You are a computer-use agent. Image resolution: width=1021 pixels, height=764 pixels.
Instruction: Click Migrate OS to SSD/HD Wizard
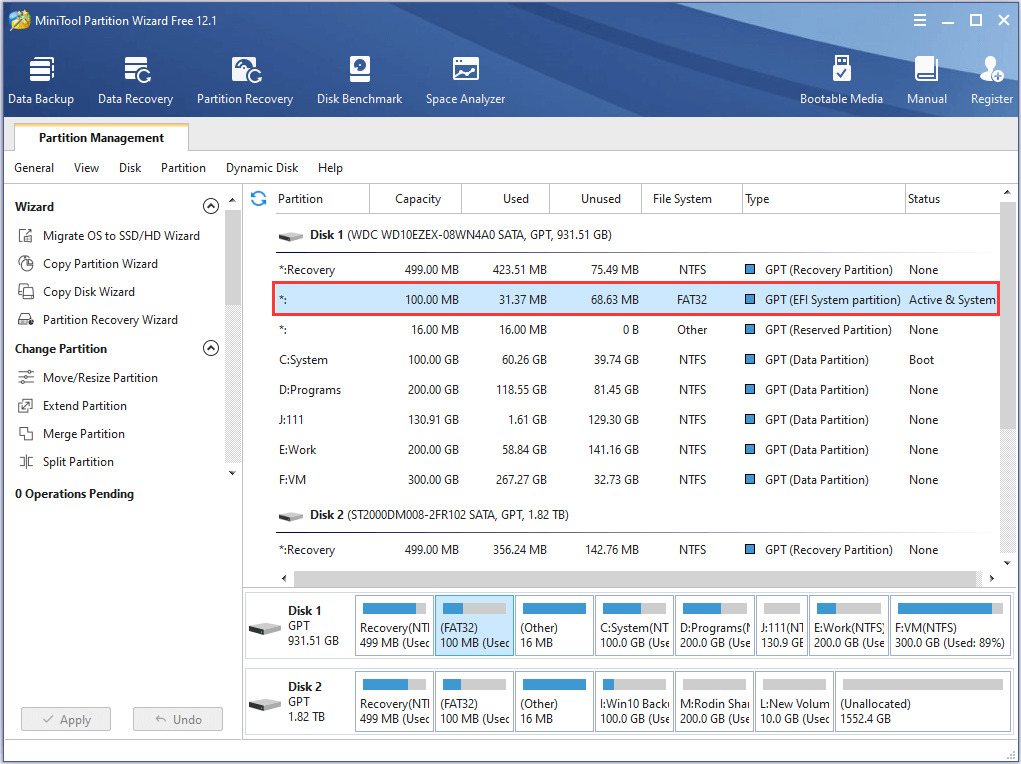click(x=120, y=236)
